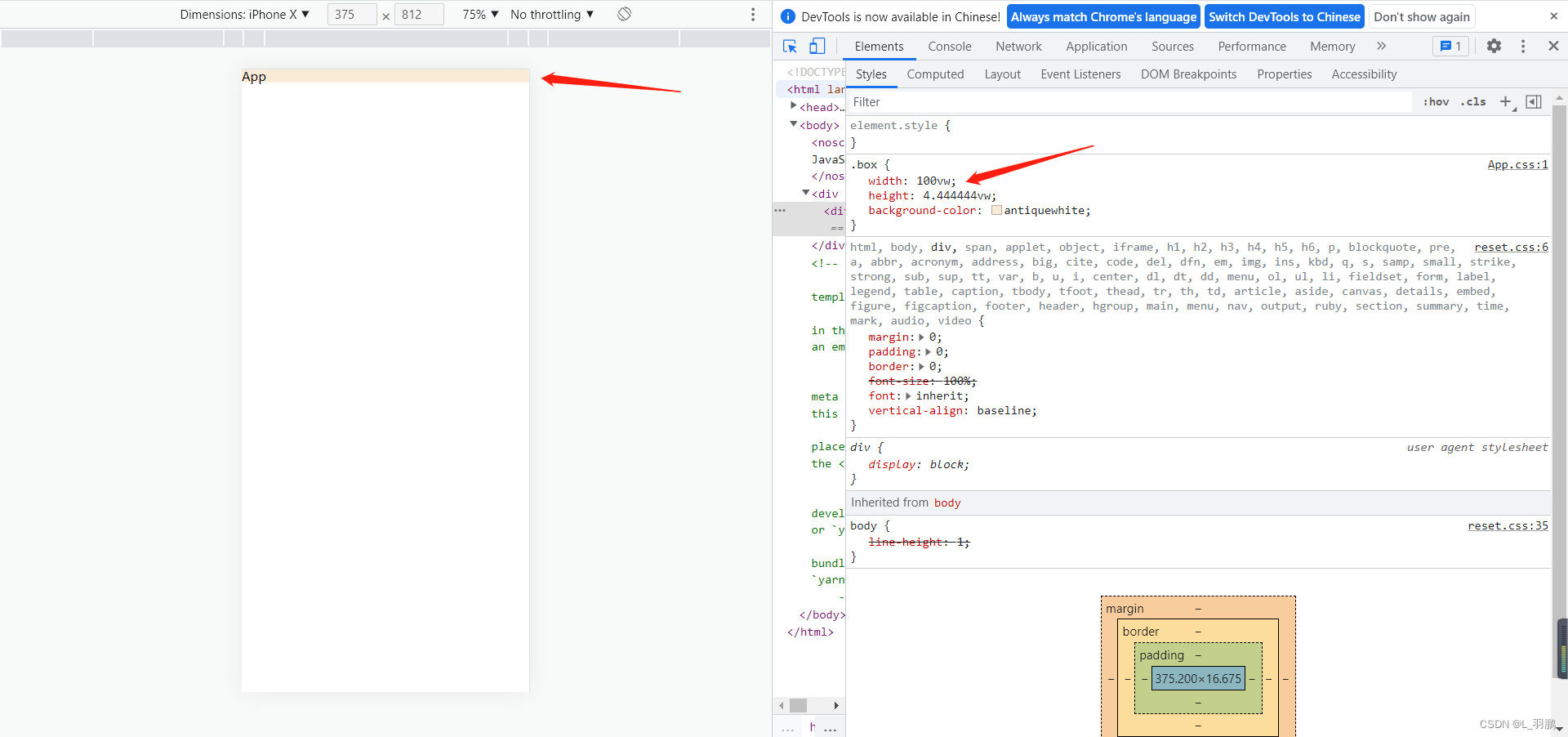Open the No throttling dropdown
The height and width of the screenshot is (737, 1568).
tap(551, 14)
